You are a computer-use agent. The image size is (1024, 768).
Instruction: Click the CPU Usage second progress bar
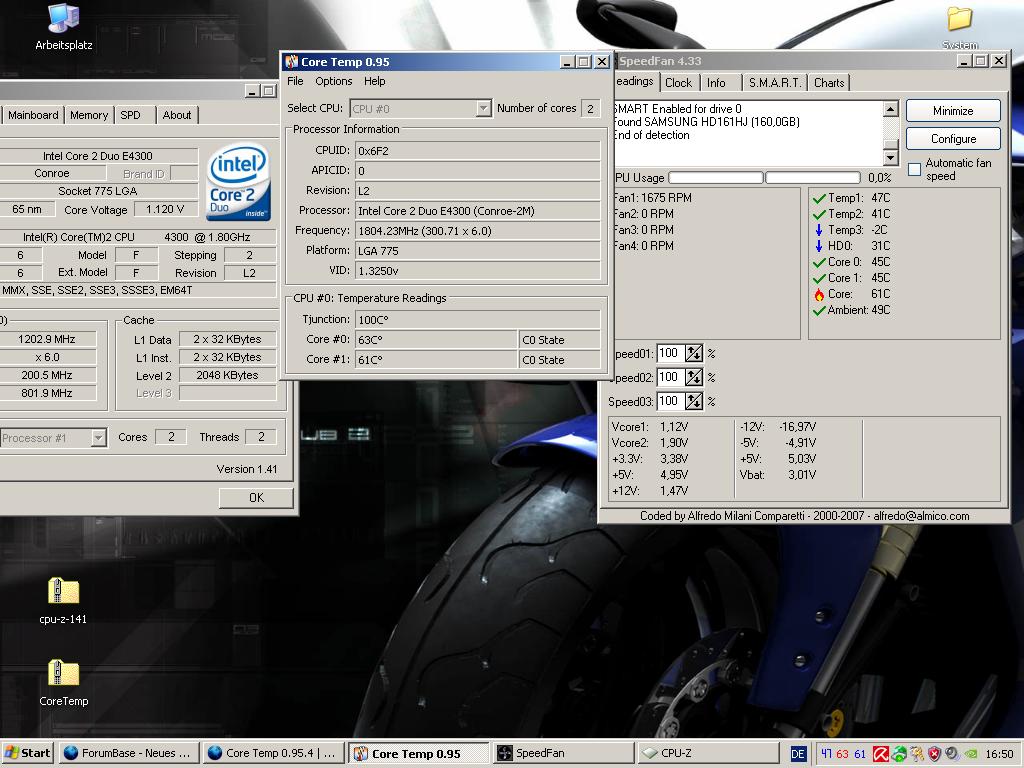click(812, 178)
